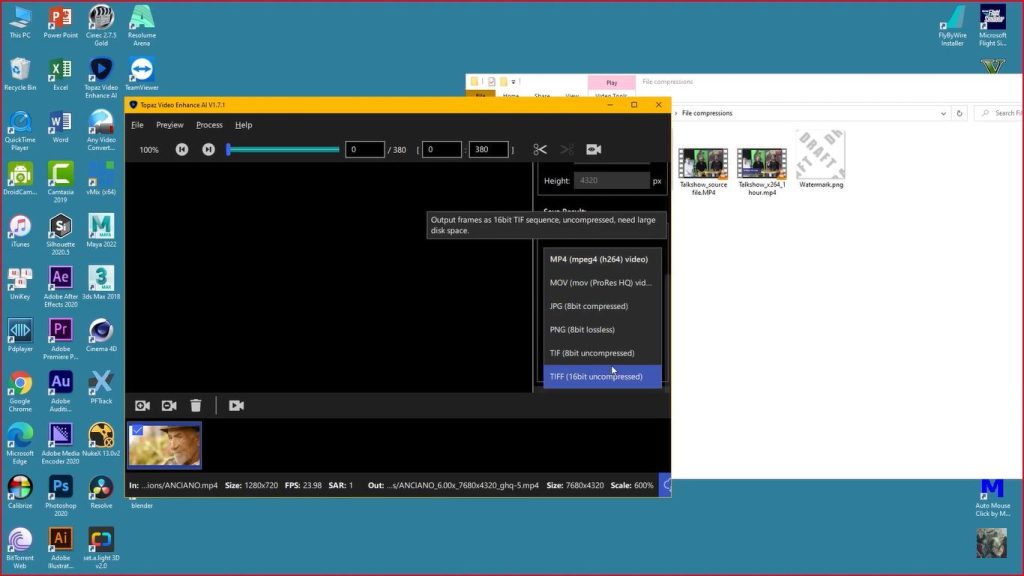The width and height of the screenshot is (1024, 576).
Task: Open the Process menu
Action: tap(209, 125)
